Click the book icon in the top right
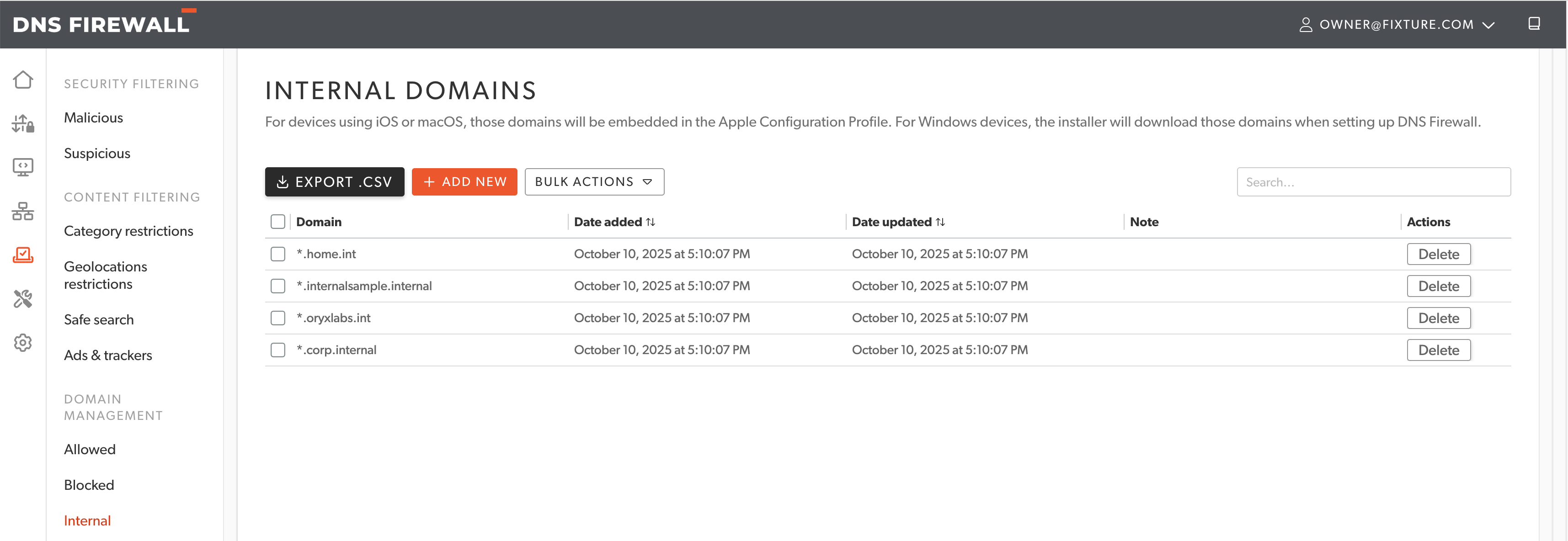The height and width of the screenshot is (541, 1568). 1533,24
